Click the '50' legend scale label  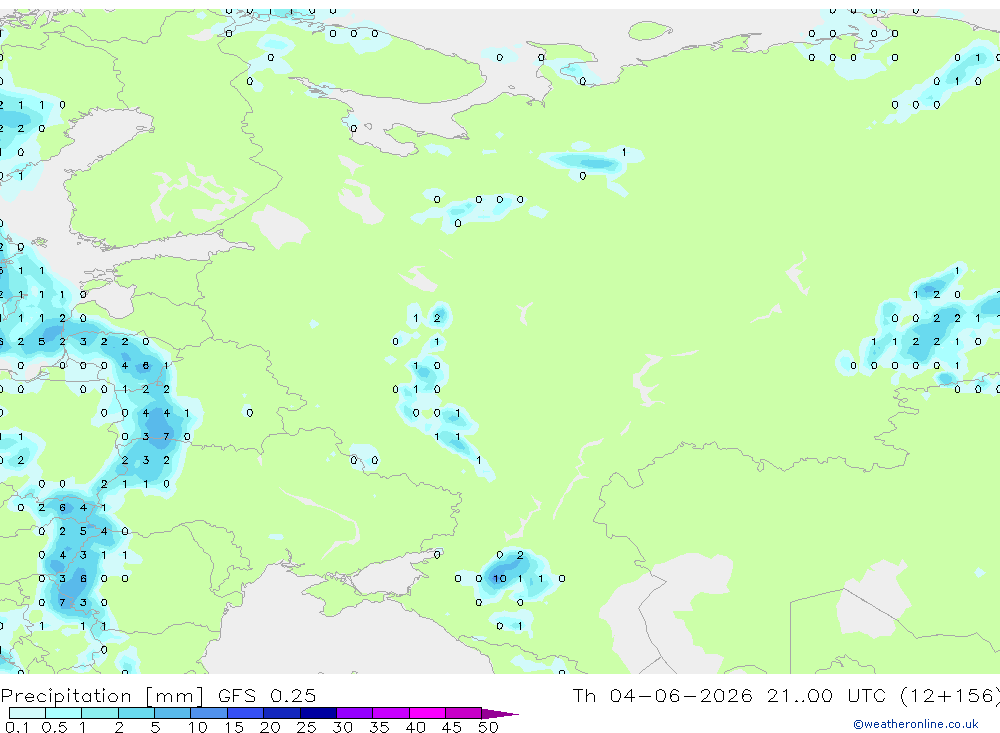(x=488, y=727)
